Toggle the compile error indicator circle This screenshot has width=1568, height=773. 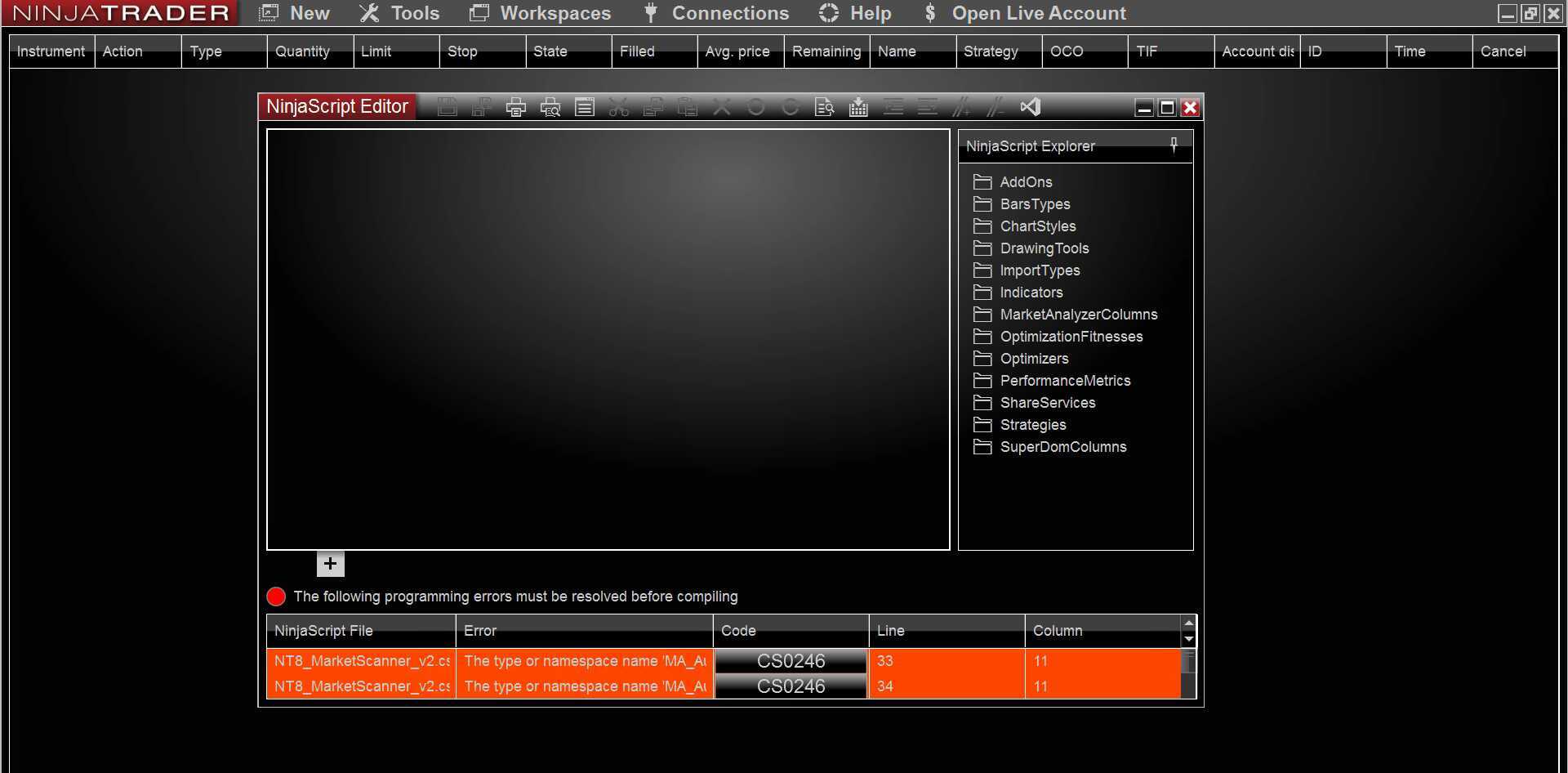276,596
